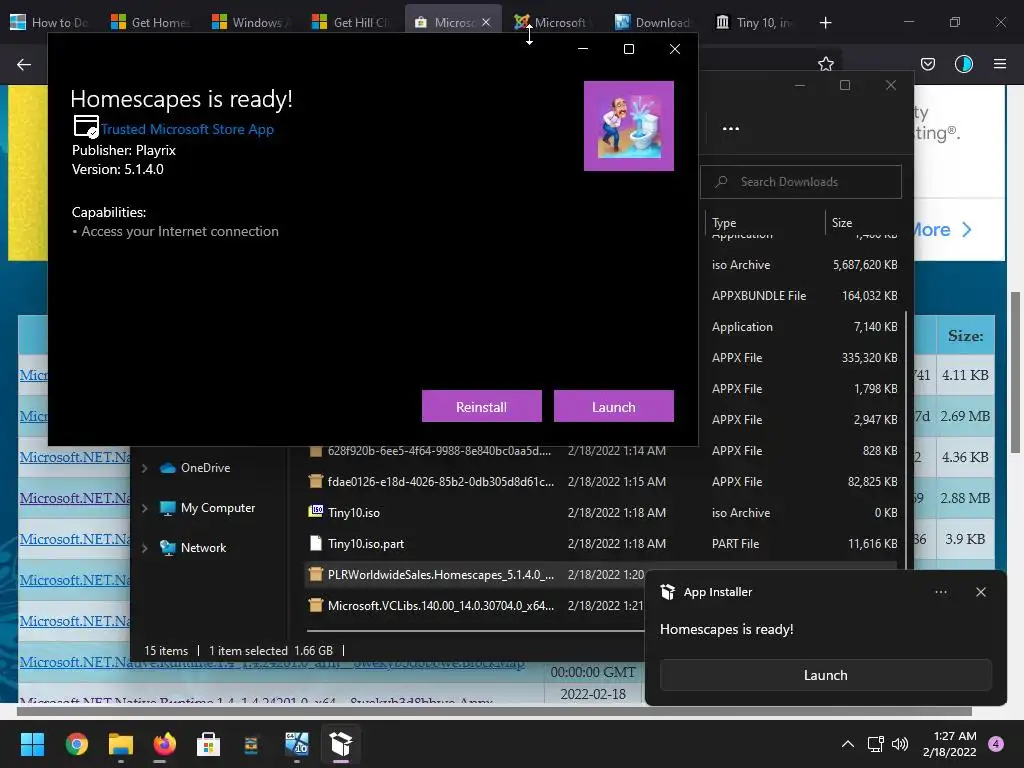Click the 82,825 KB APPX size cell

pyautogui.click(x=872, y=481)
